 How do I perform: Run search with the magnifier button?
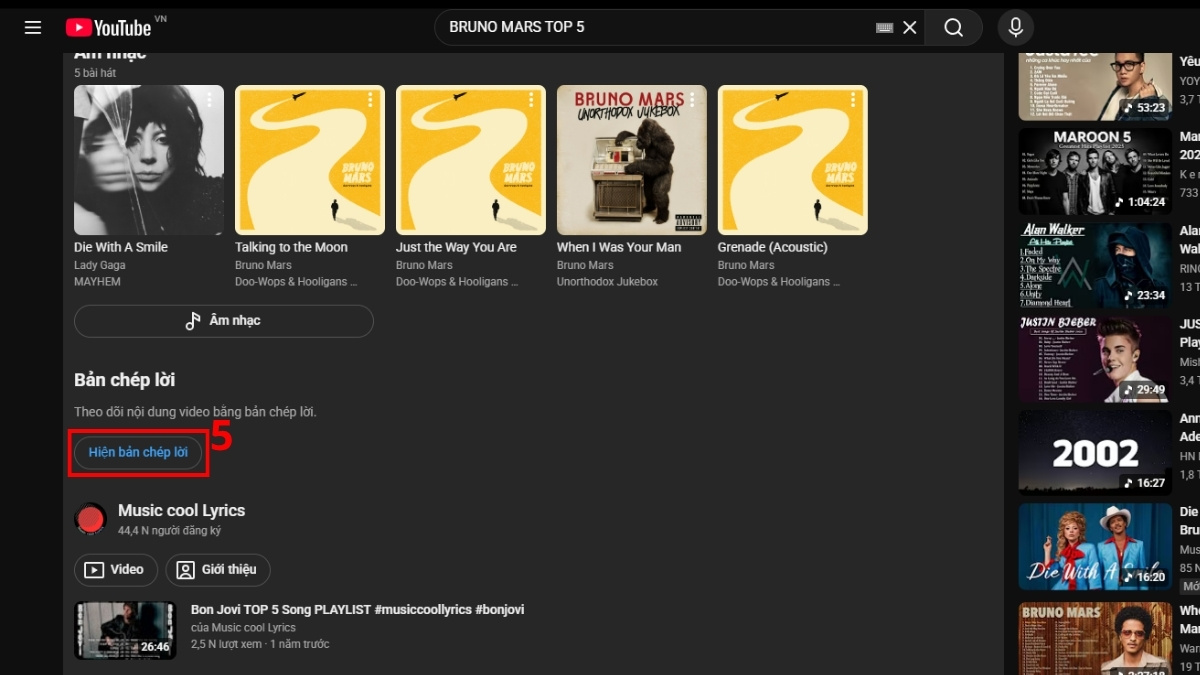(x=953, y=27)
